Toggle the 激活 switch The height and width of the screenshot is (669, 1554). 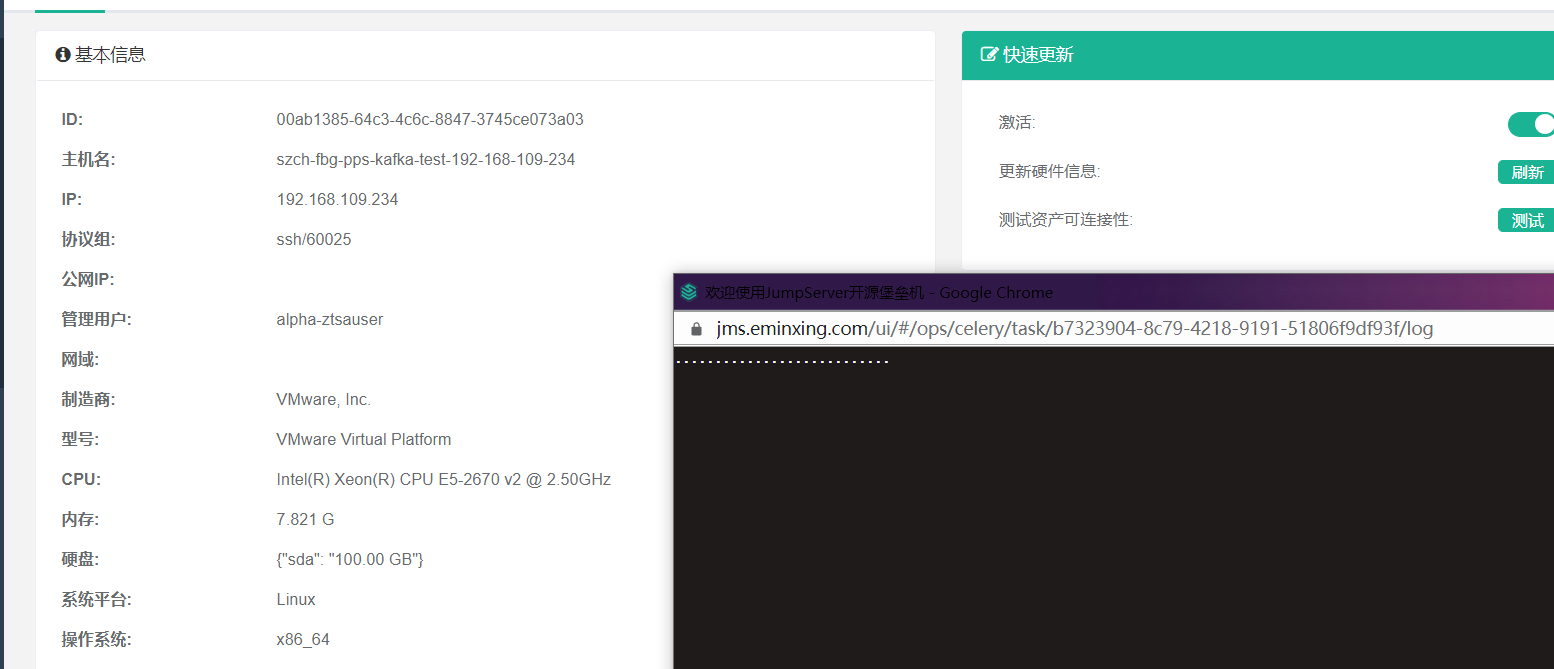(x=1530, y=124)
